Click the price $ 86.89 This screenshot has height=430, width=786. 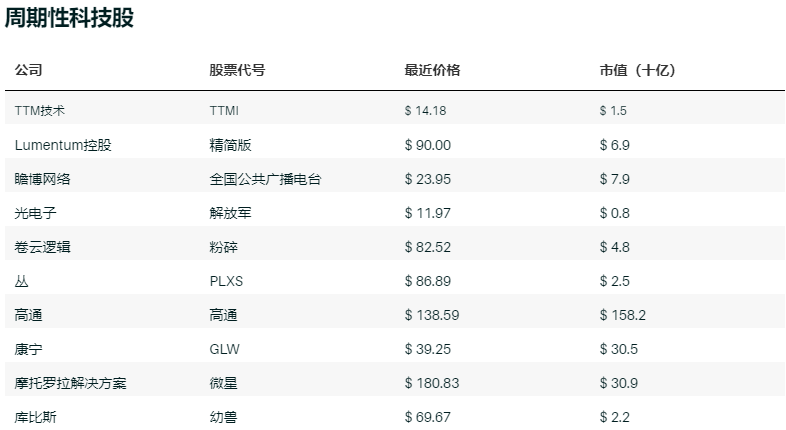428,282
